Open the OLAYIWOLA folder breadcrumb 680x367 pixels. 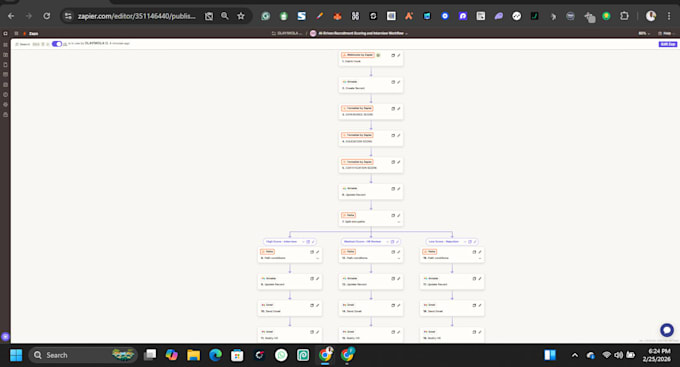[286, 33]
